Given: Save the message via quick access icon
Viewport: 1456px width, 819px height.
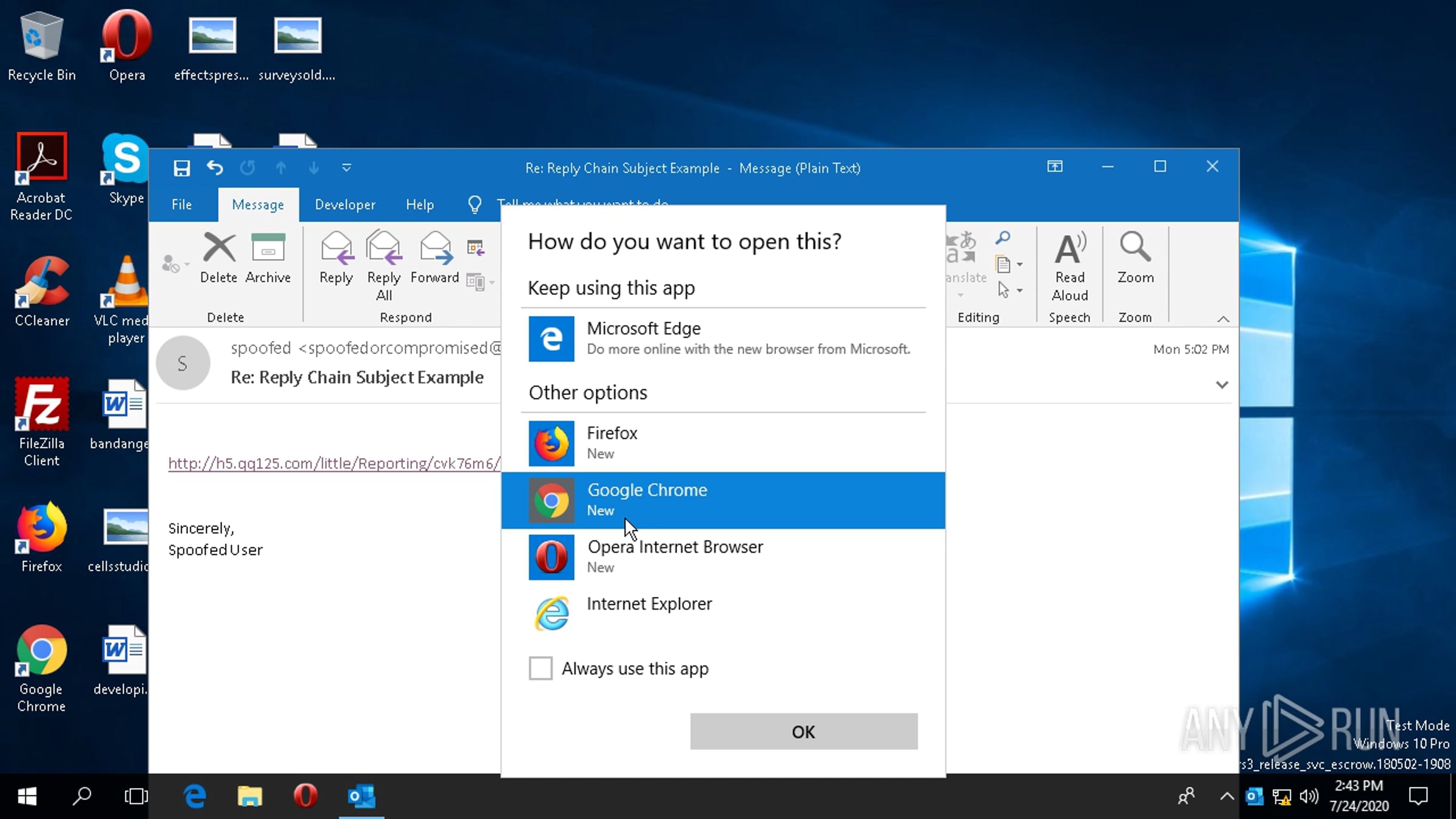Looking at the screenshot, I should tap(181, 168).
